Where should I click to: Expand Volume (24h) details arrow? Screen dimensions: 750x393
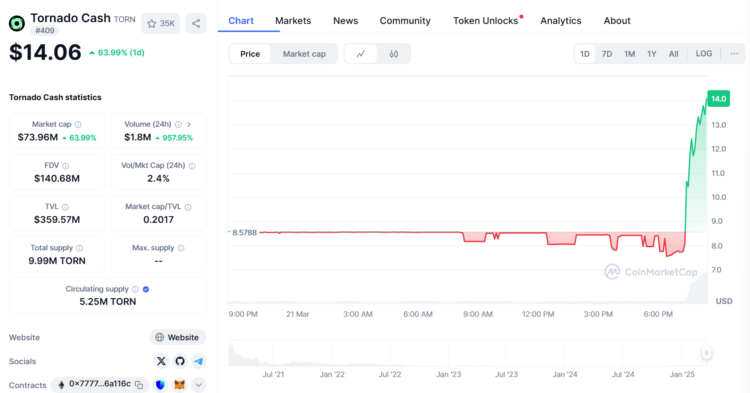[189, 124]
